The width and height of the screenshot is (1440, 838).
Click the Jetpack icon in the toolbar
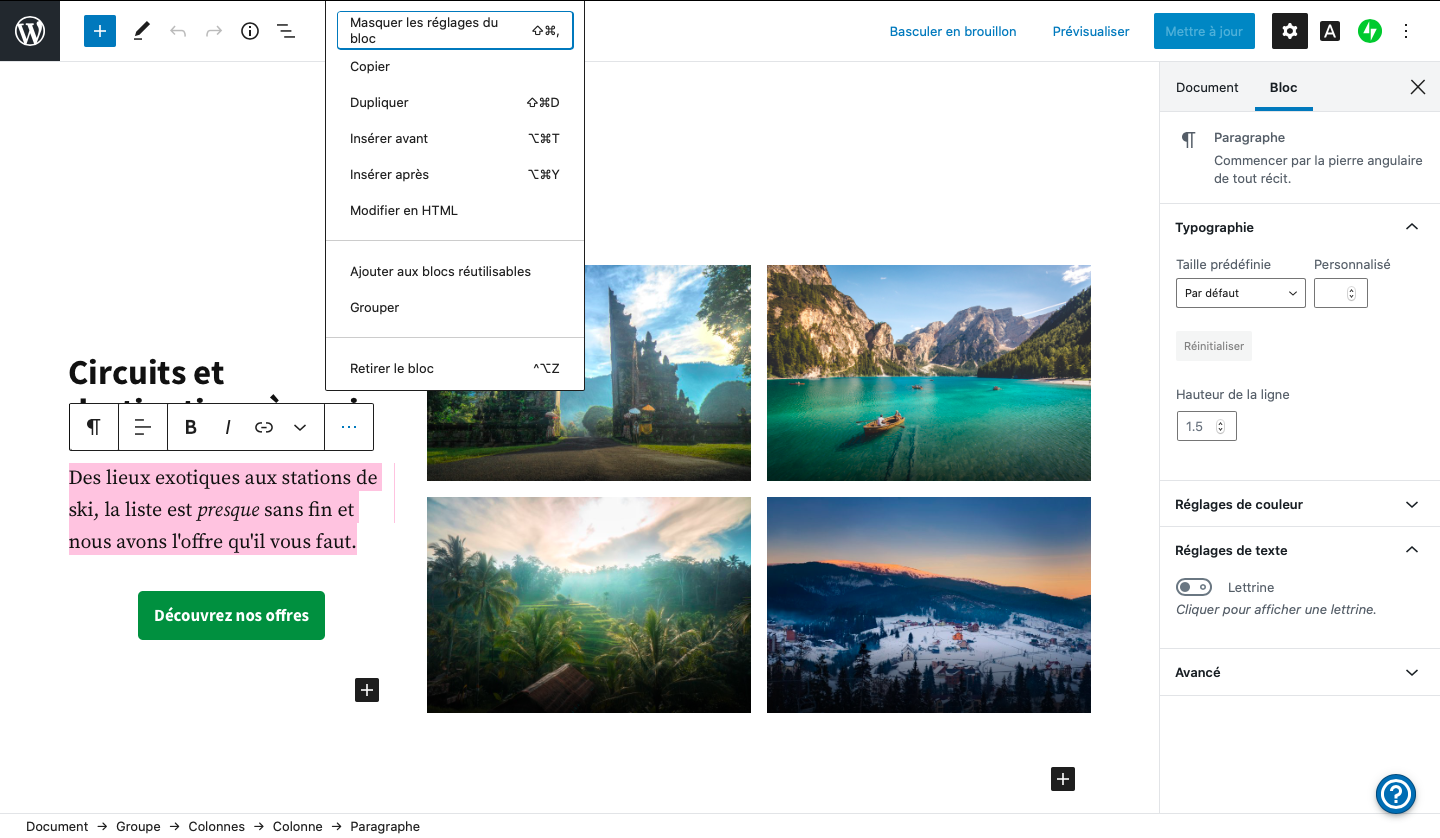coord(1369,31)
